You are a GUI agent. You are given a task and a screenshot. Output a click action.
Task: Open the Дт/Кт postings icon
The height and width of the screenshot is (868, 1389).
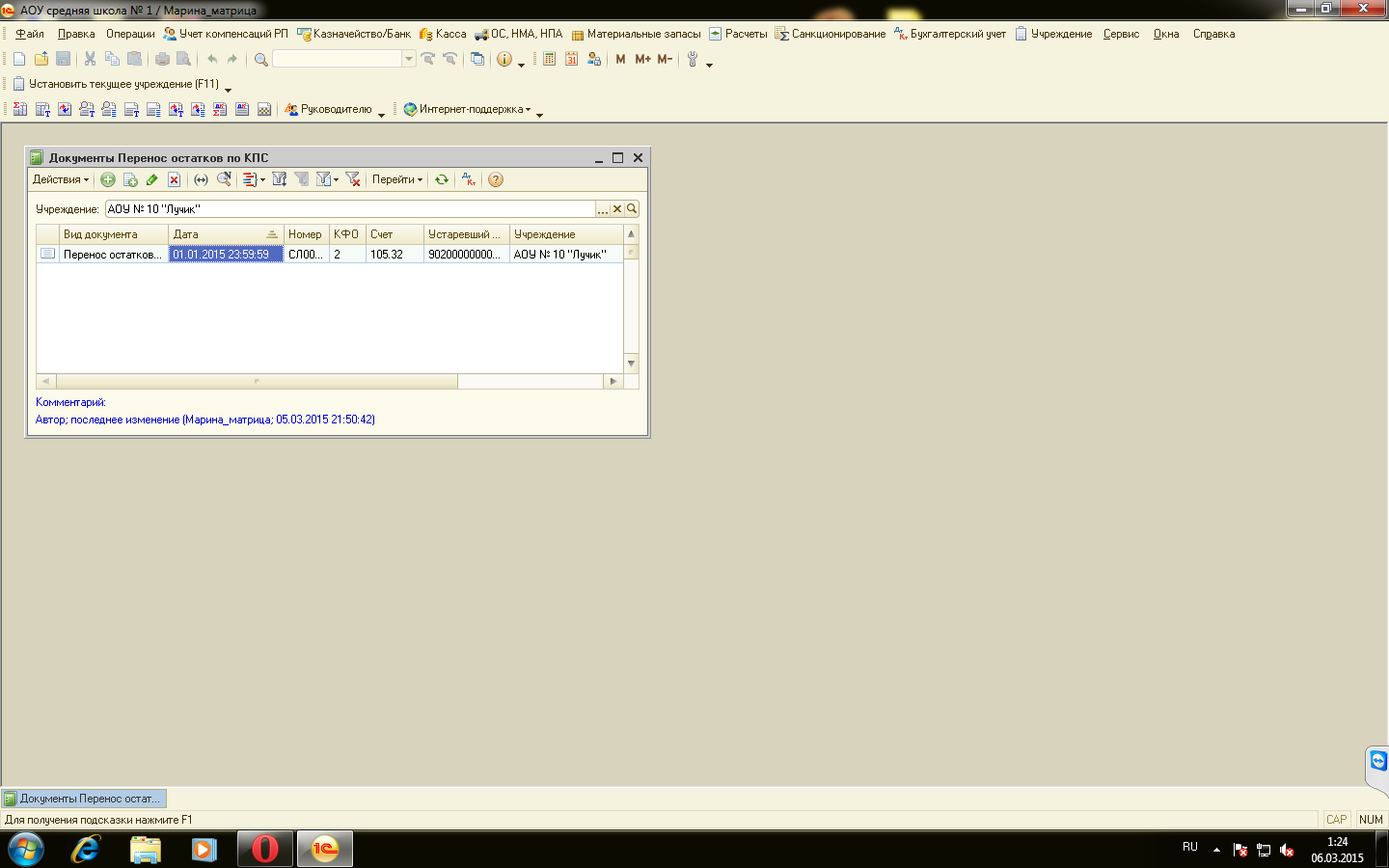tap(468, 179)
